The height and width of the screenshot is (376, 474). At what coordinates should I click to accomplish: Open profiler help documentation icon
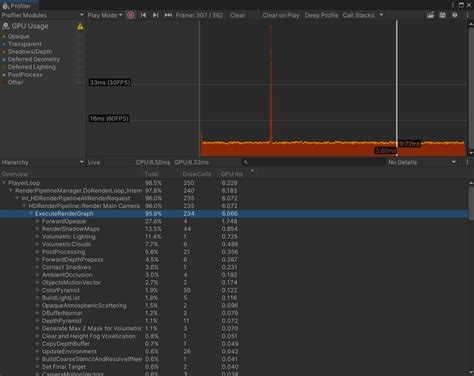click(455, 15)
